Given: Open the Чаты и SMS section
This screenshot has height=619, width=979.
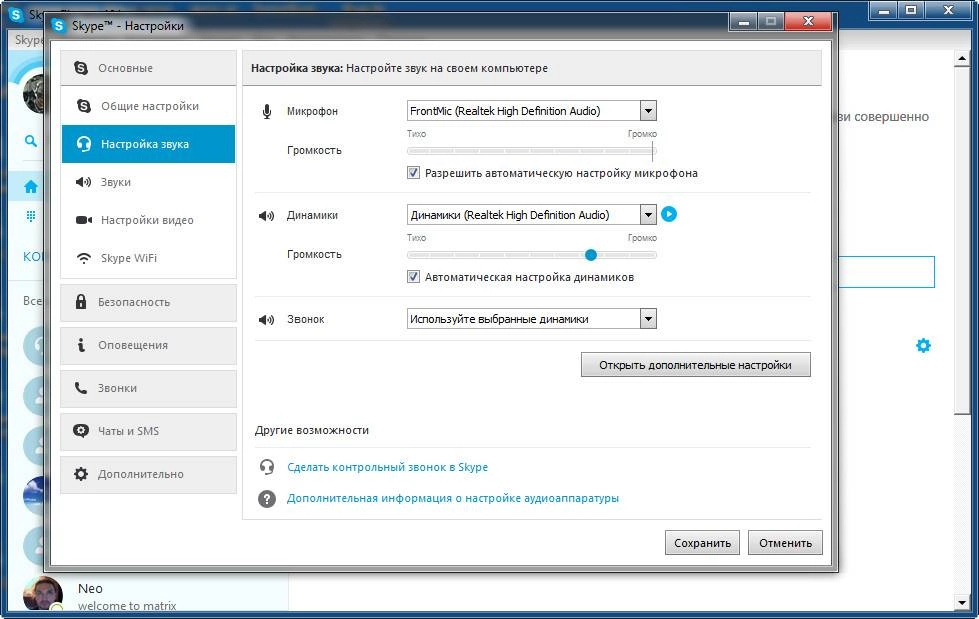Looking at the screenshot, I should (x=148, y=432).
